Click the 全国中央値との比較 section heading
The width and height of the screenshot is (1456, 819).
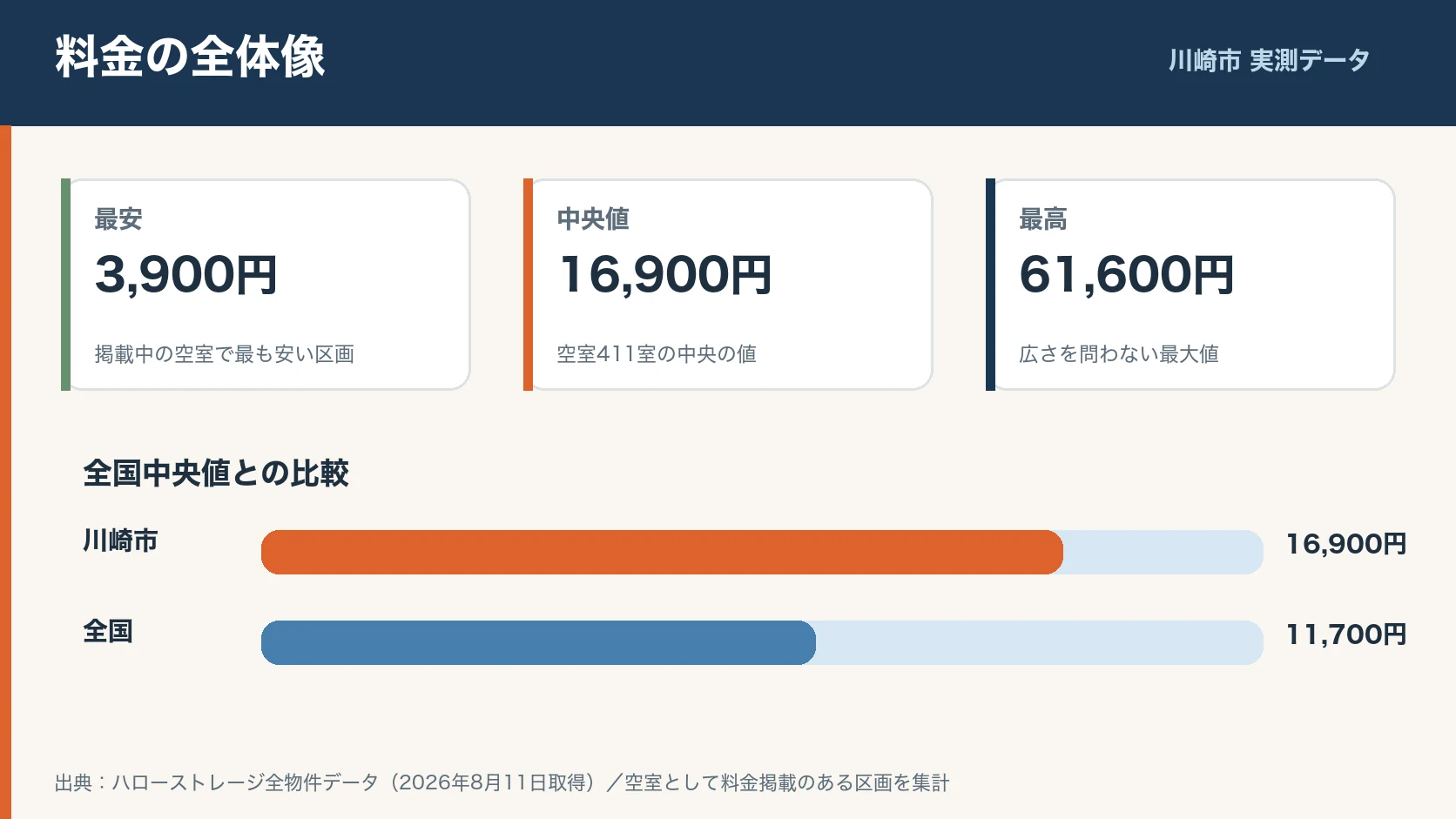pos(216,473)
